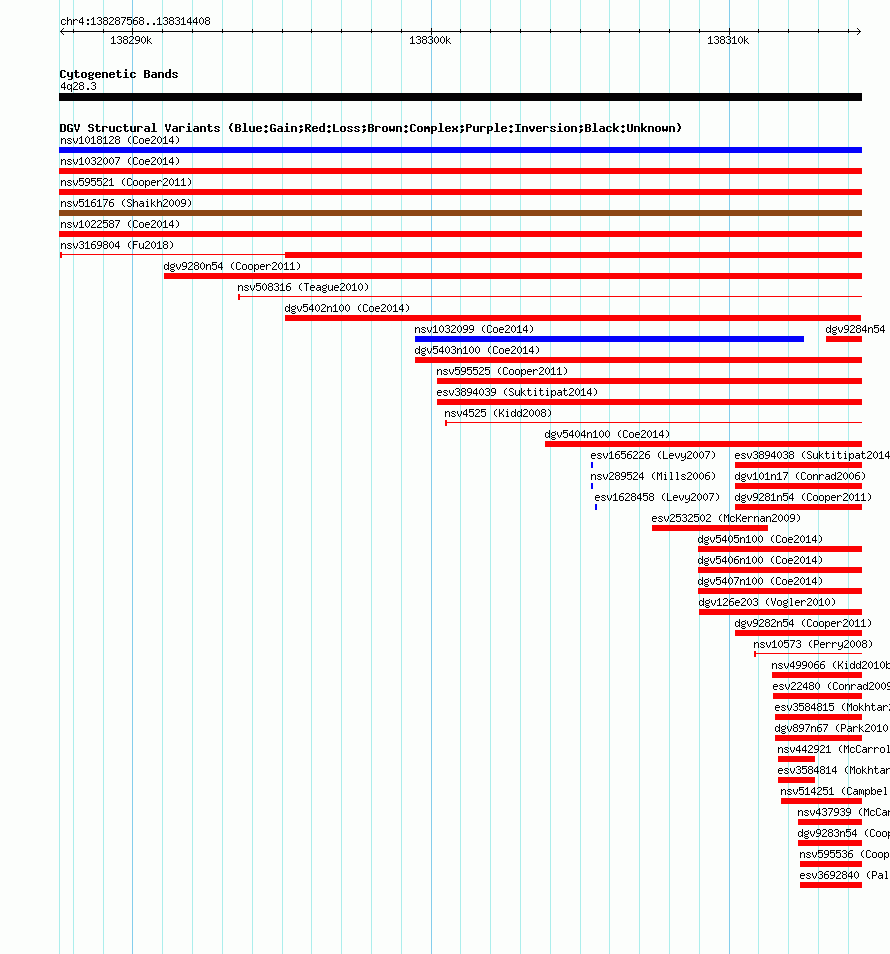Select the blue nsv1018128 gain bar

tap(461, 150)
